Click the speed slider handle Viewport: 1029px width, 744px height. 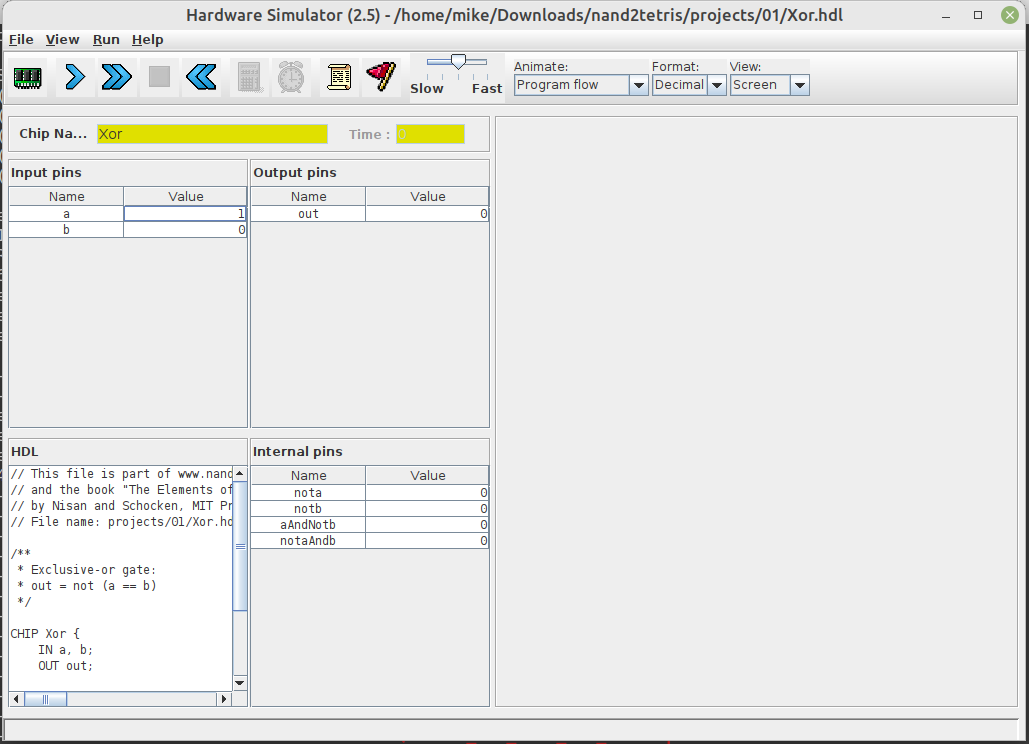point(458,62)
